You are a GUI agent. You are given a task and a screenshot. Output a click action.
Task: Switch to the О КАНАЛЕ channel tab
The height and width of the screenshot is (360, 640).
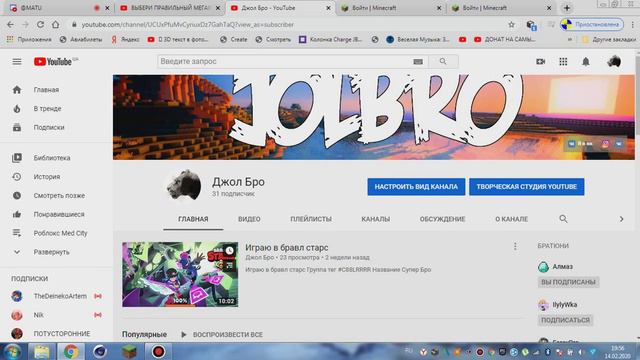click(x=511, y=219)
